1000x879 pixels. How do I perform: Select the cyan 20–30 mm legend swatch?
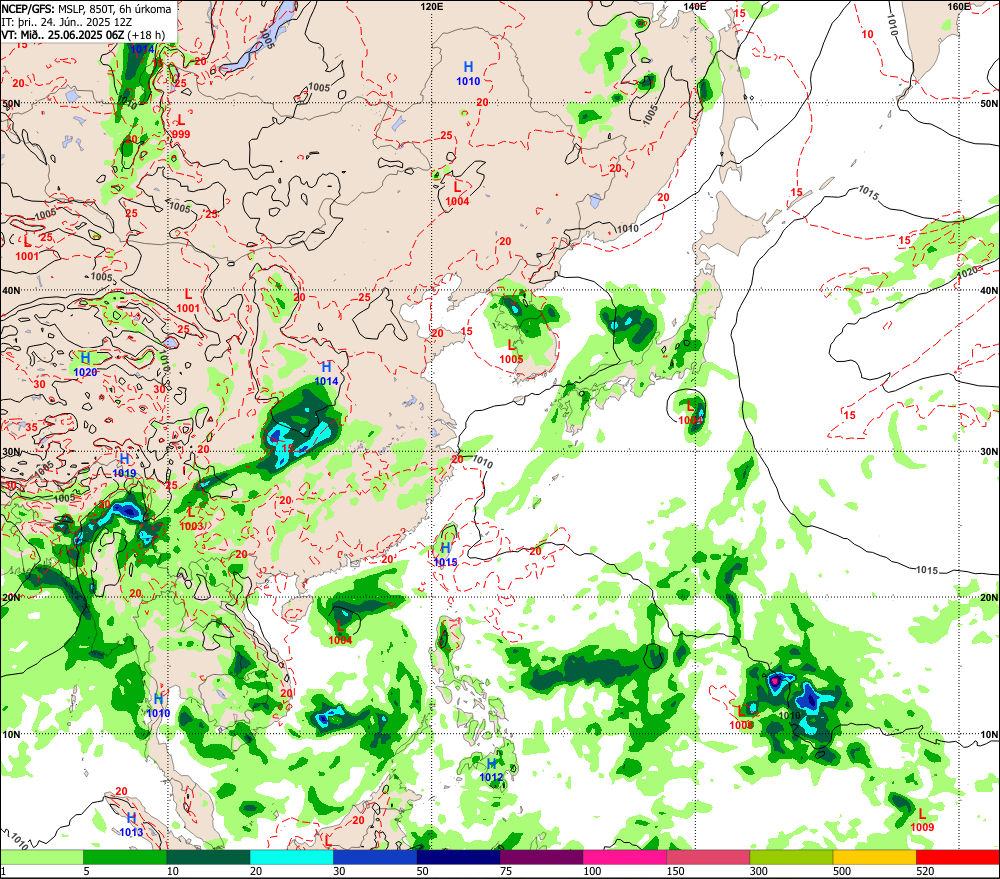click(x=291, y=857)
